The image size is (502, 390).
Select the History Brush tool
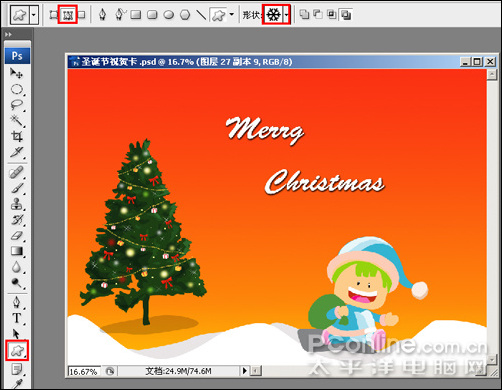(17, 220)
